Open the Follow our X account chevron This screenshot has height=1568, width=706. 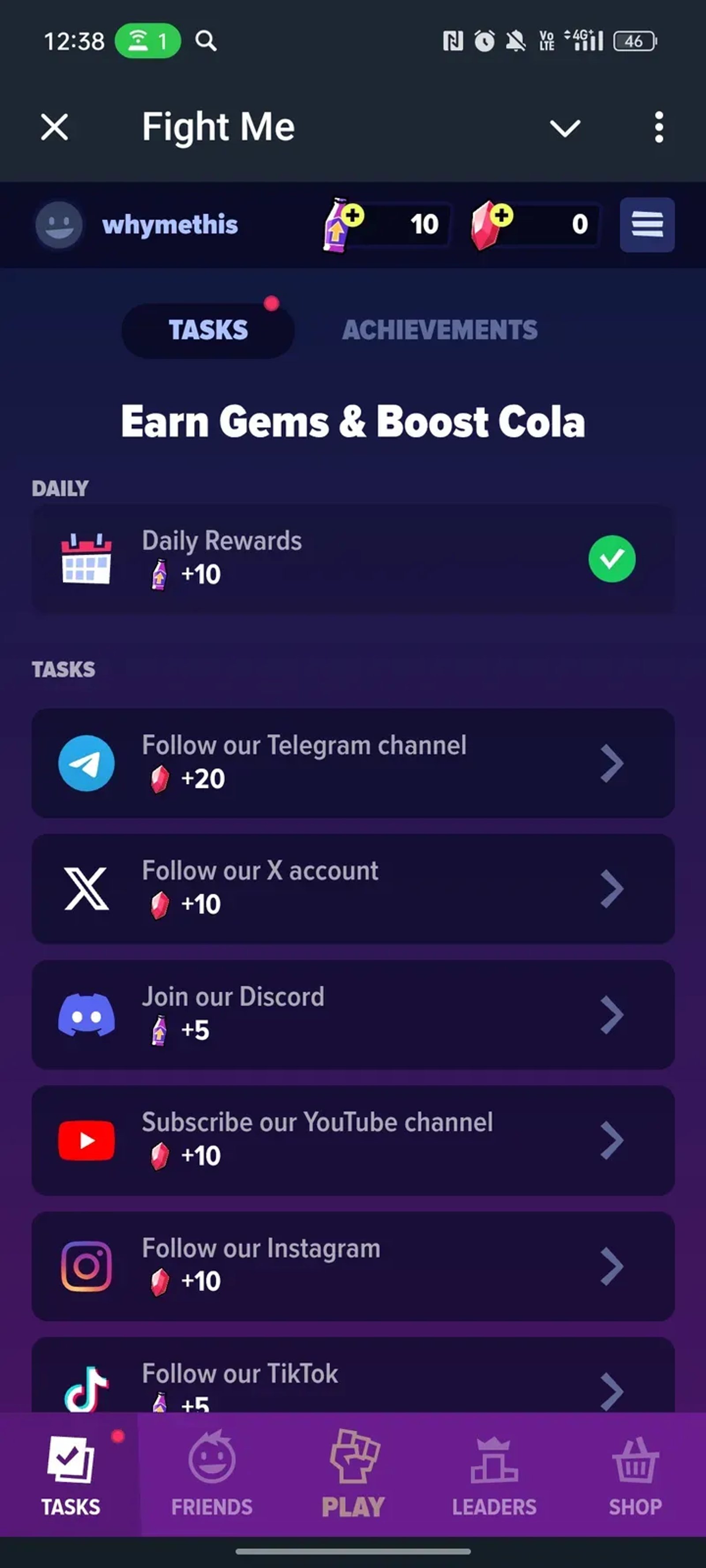click(x=612, y=889)
